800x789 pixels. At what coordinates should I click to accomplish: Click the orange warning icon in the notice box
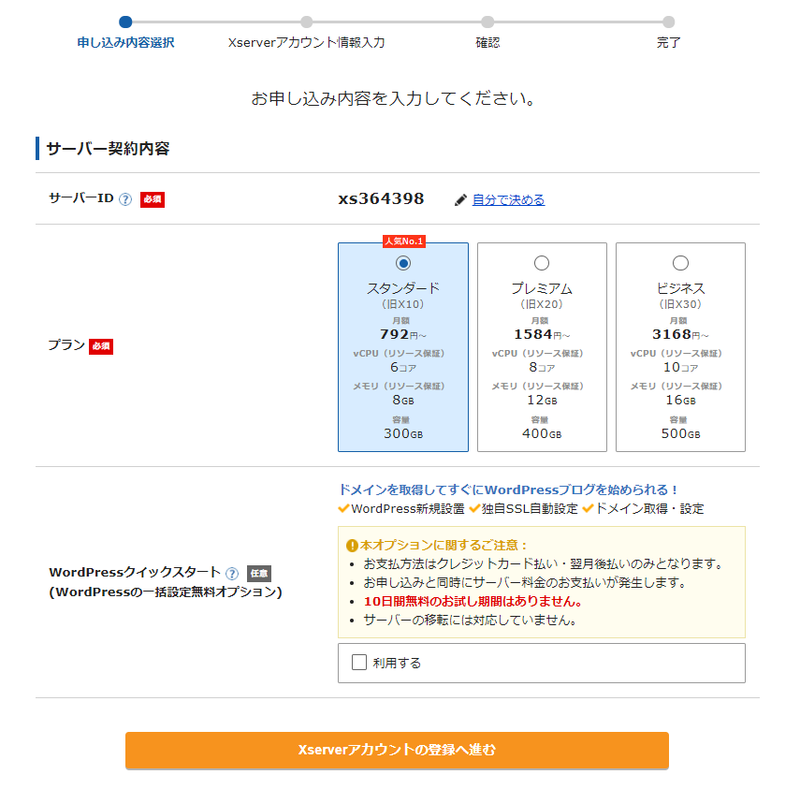point(352,546)
